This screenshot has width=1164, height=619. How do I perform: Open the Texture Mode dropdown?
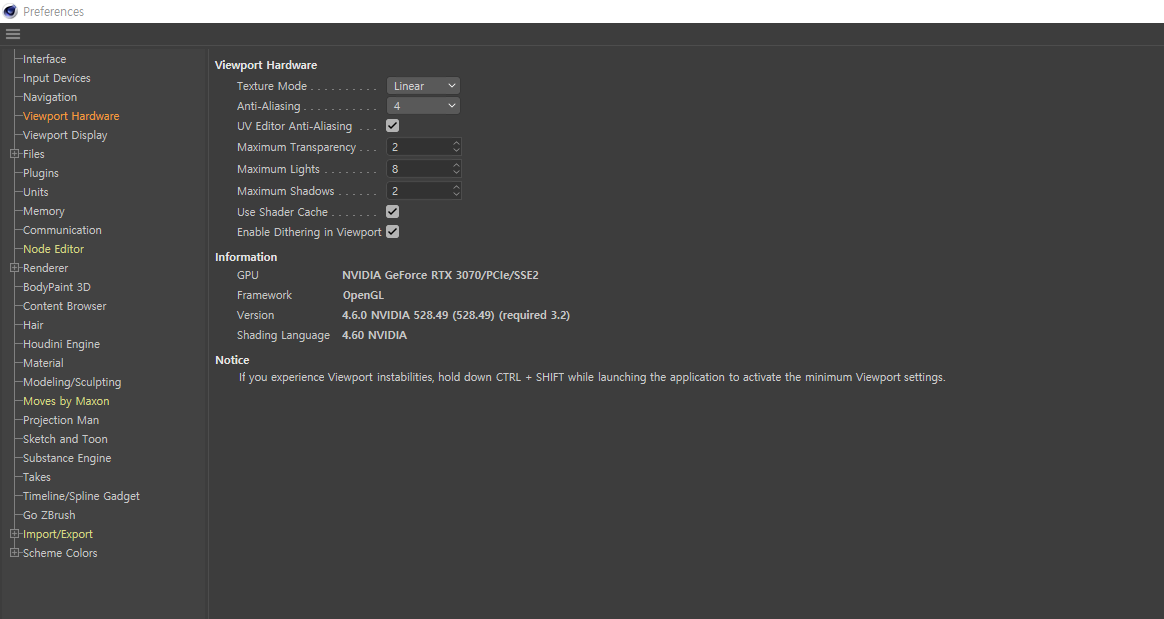(x=423, y=86)
